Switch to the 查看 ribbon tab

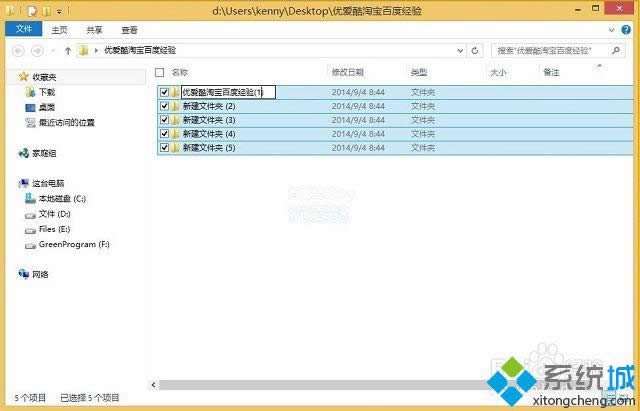pyautogui.click(x=129, y=30)
